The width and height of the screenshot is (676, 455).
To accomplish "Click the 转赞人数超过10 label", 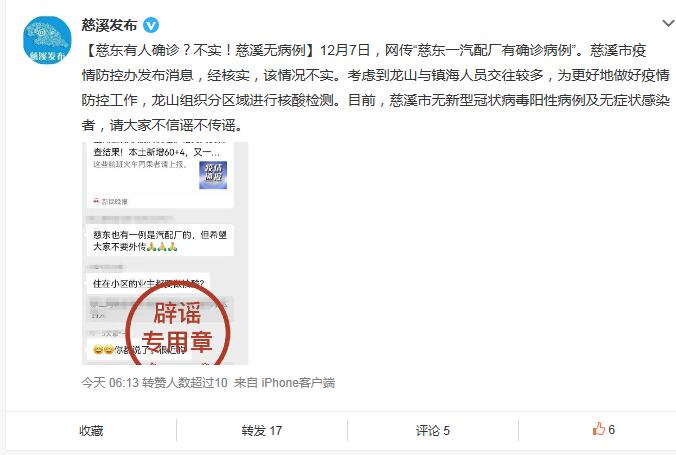I will 185,383.
